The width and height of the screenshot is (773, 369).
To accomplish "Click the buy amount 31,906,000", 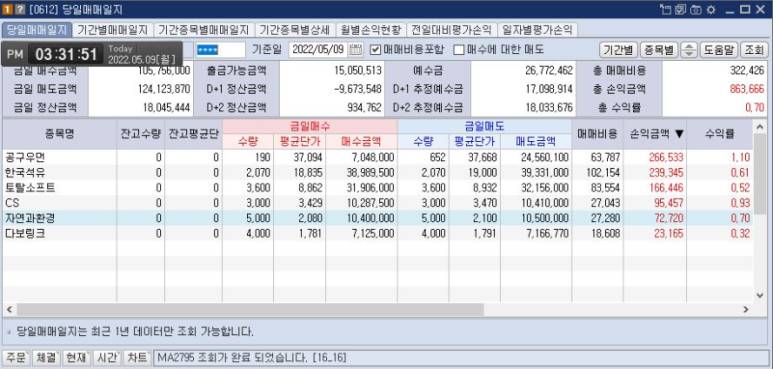I will tap(371, 188).
